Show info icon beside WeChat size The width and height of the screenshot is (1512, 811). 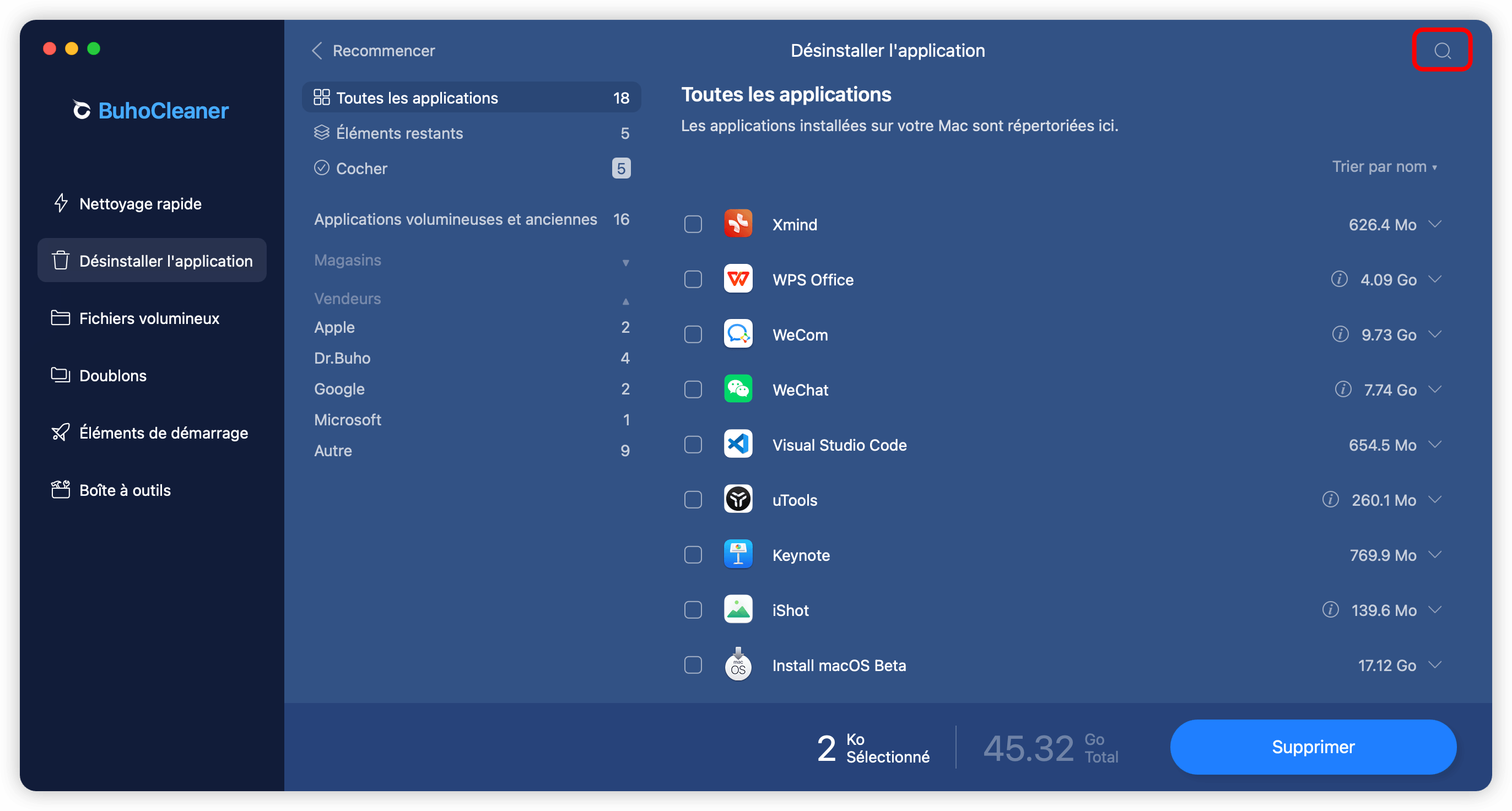pos(1343,389)
